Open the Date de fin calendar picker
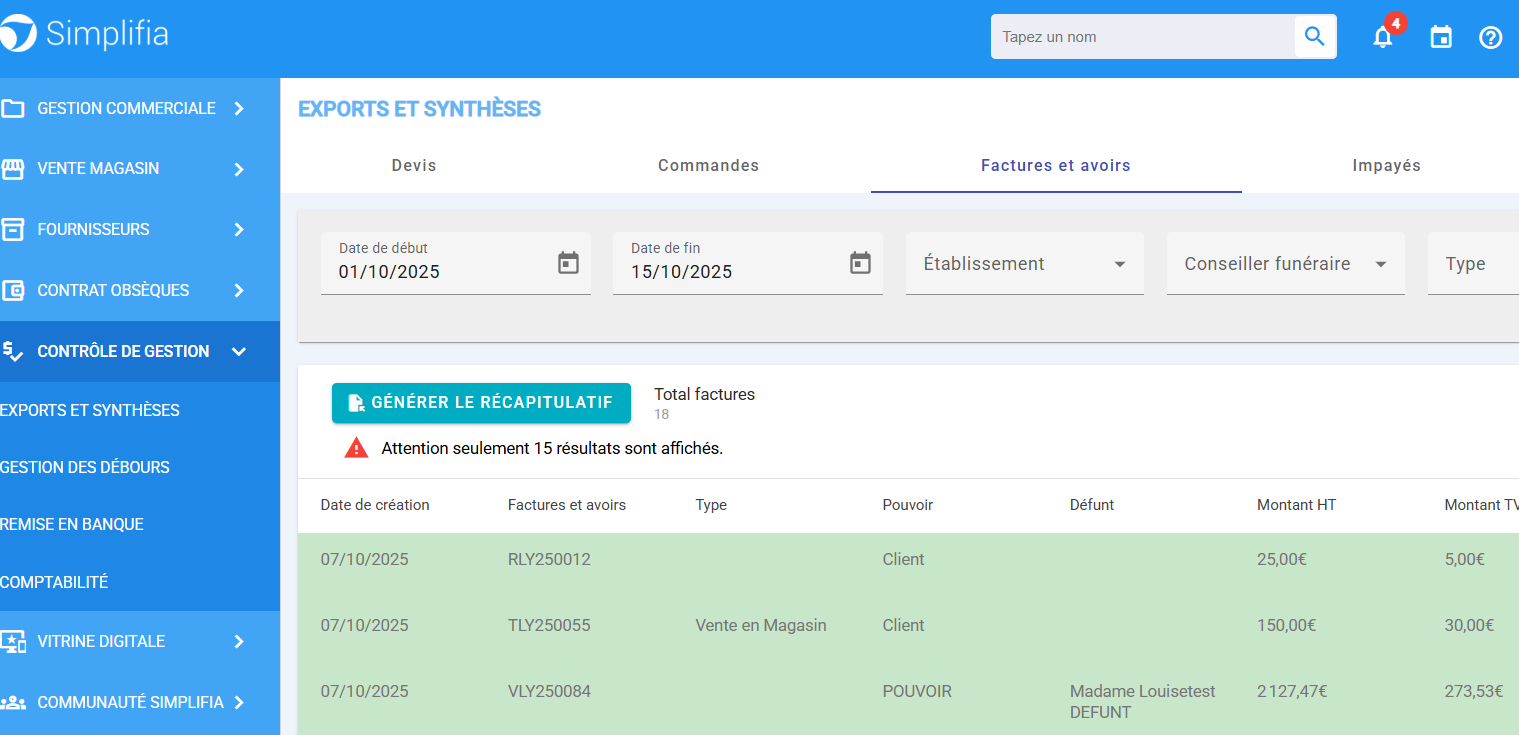 [x=860, y=263]
